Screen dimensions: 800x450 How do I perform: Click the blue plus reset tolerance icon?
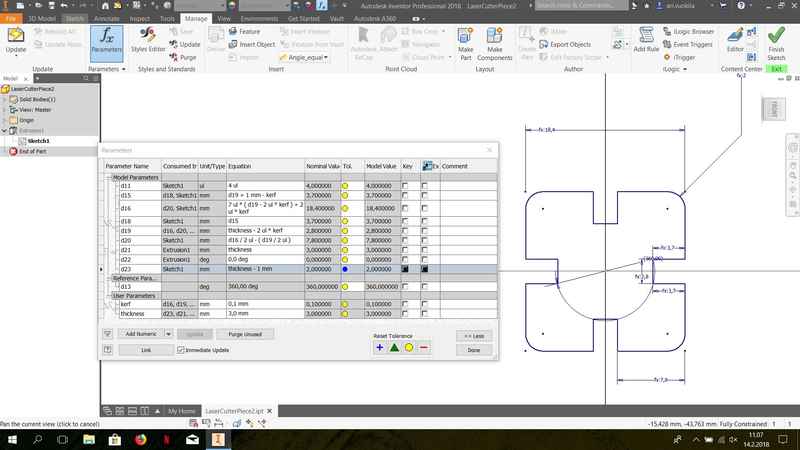click(x=380, y=347)
